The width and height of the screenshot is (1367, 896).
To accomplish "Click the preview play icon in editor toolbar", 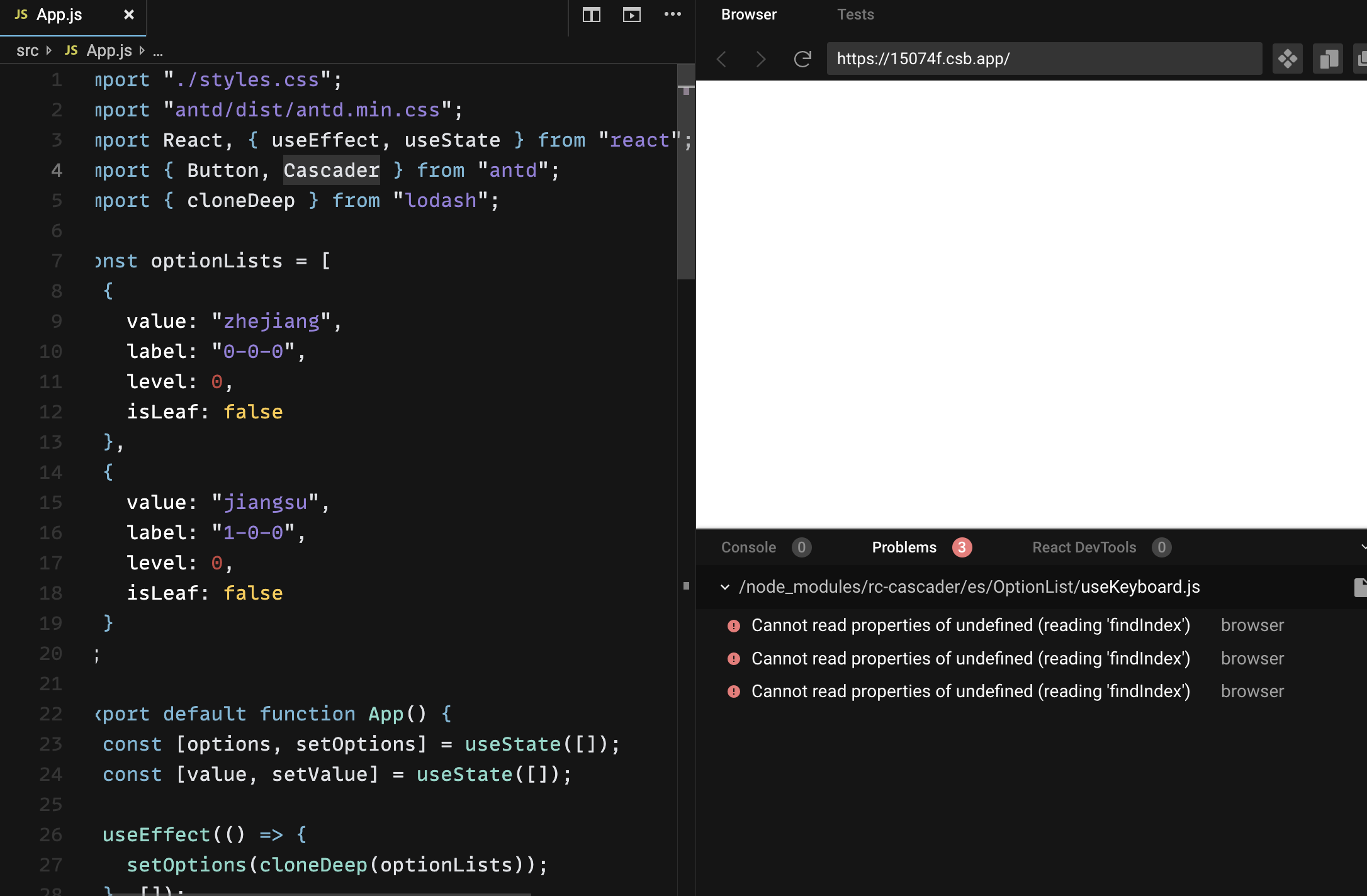I will coord(631,14).
